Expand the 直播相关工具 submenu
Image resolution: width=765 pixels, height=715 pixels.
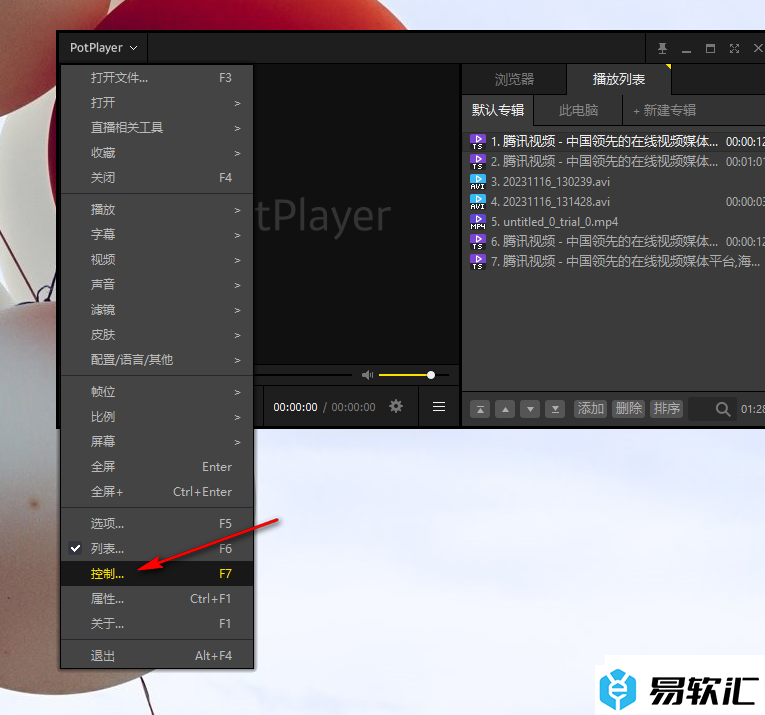(157, 128)
